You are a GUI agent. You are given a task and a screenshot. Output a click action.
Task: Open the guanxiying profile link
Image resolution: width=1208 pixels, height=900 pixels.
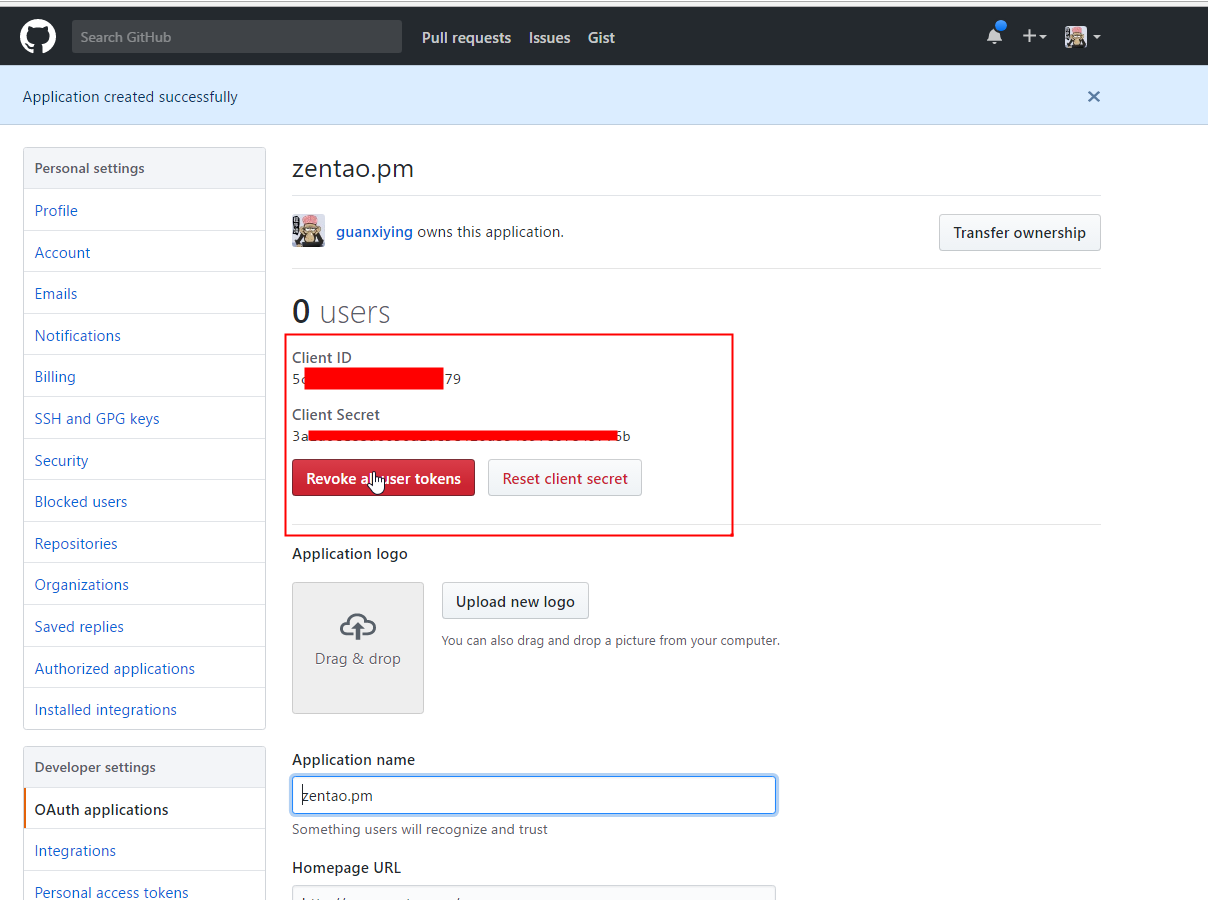click(374, 232)
